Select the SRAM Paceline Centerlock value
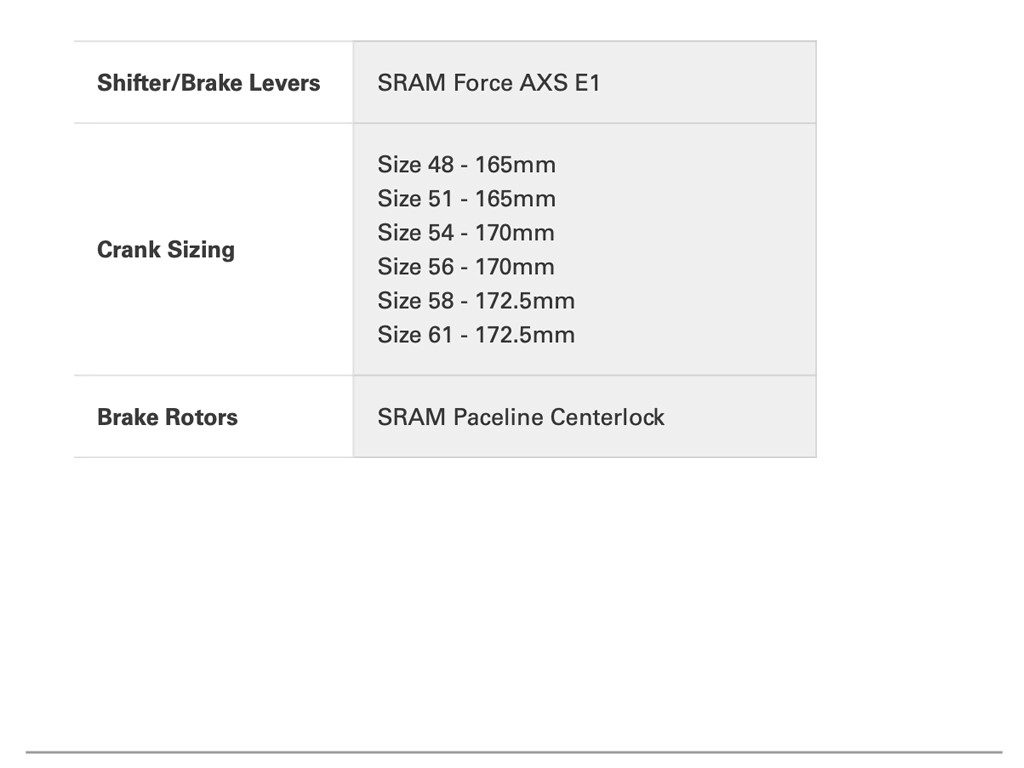 520,417
